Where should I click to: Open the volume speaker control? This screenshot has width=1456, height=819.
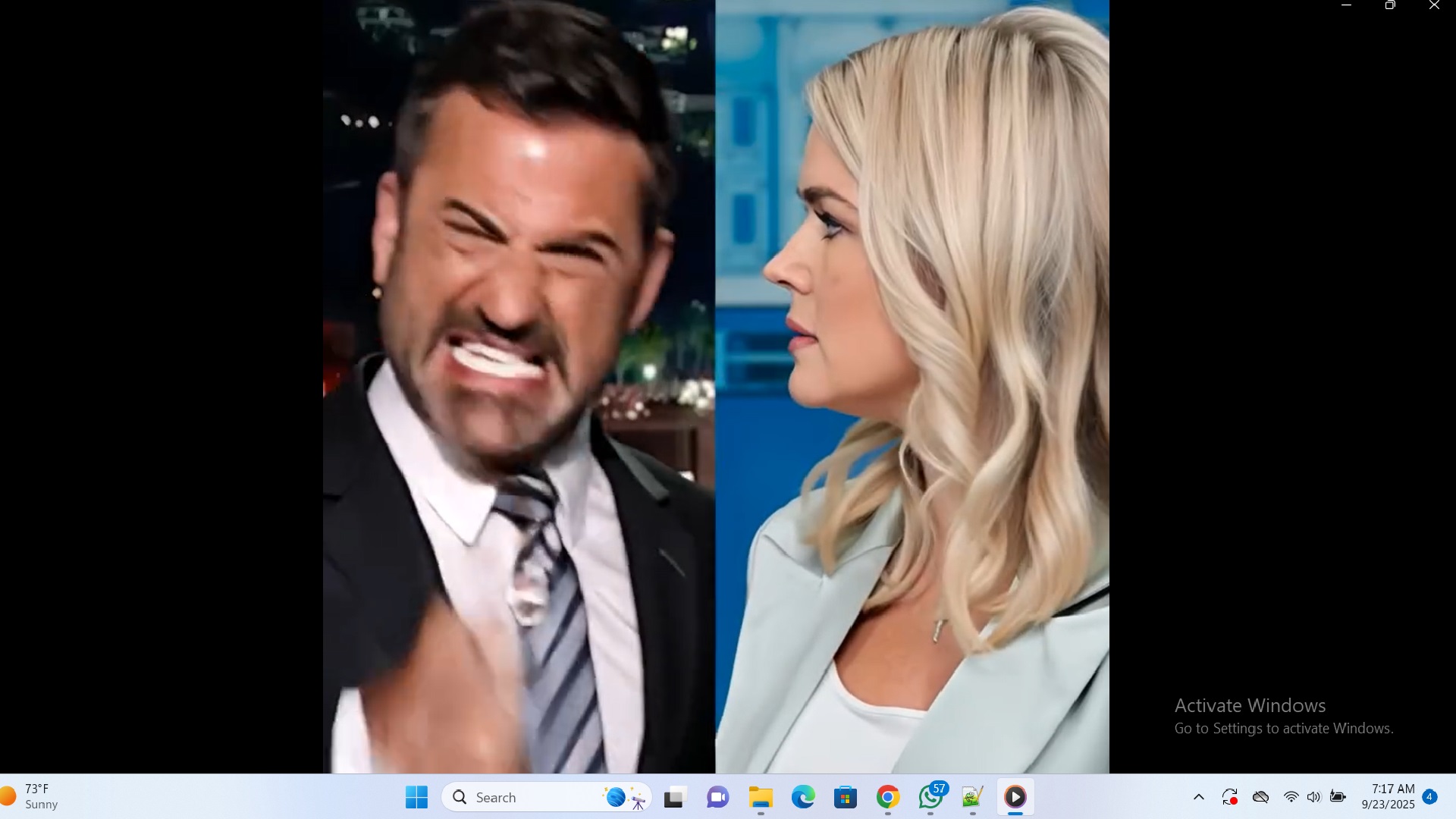[x=1314, y=797]
